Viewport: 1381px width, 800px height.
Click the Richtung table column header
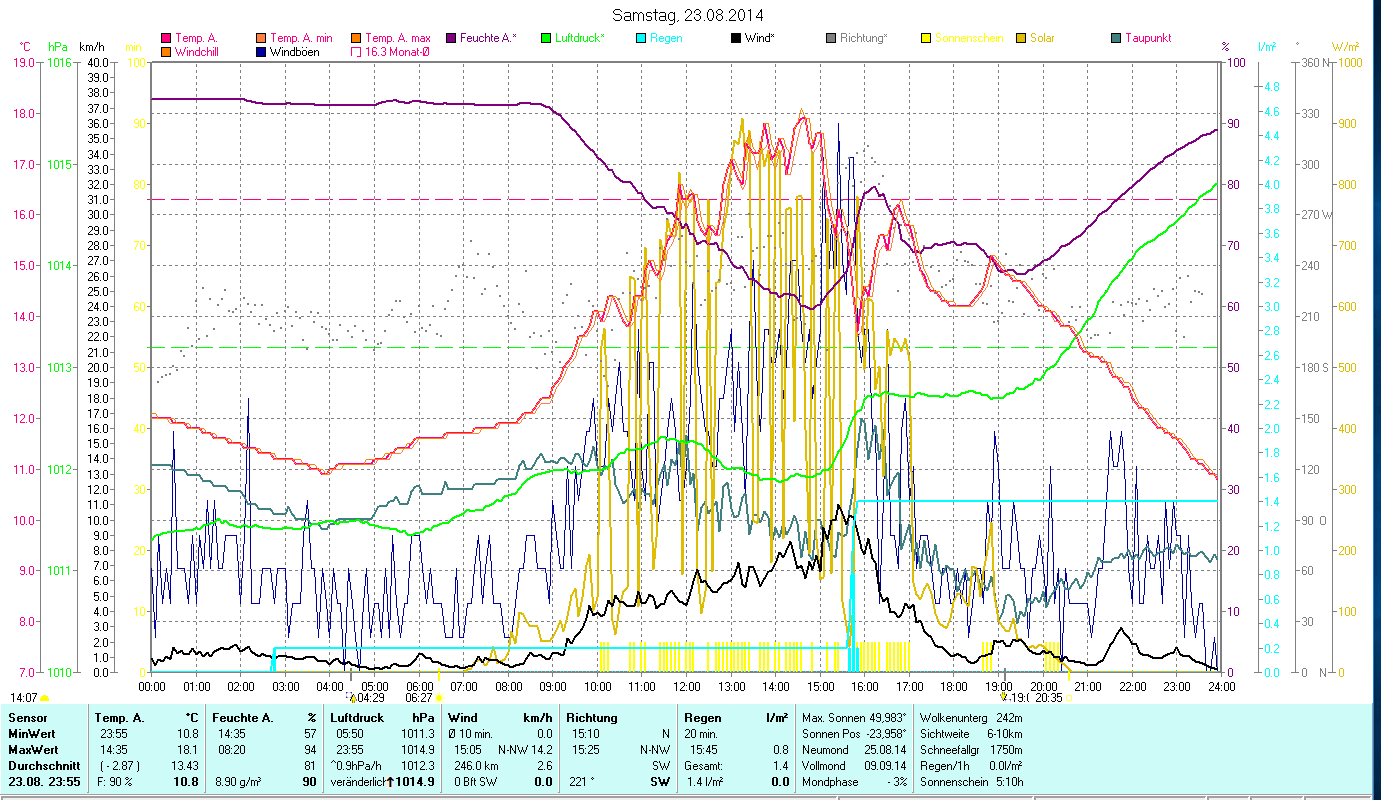point(592,717)
